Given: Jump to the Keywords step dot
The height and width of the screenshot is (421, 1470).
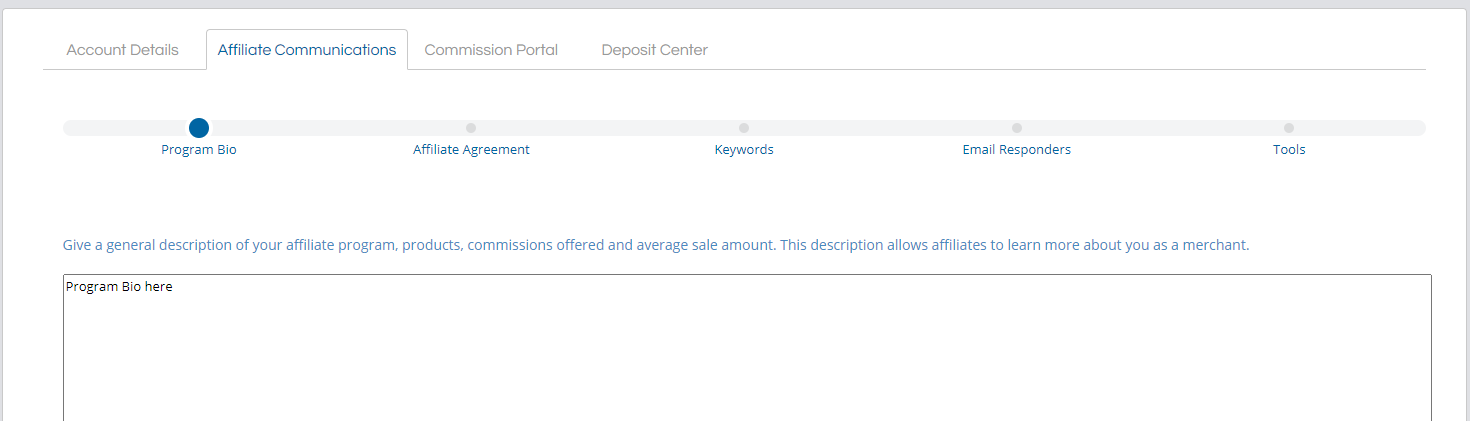Looking at the screenshot, I should tap(744, 128).
